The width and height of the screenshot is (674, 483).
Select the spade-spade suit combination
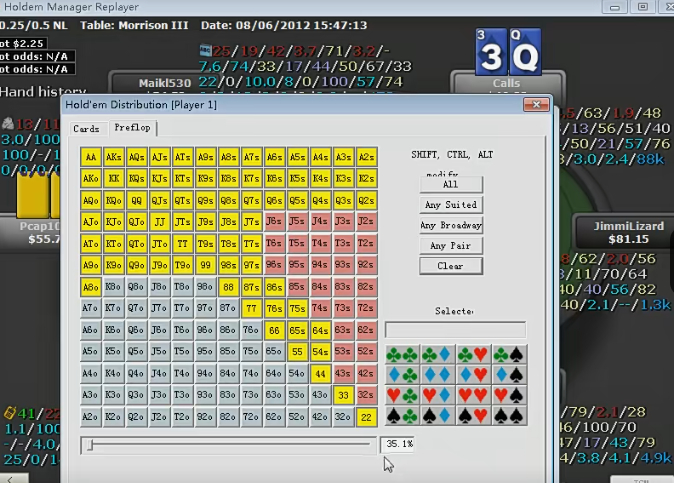508,416
